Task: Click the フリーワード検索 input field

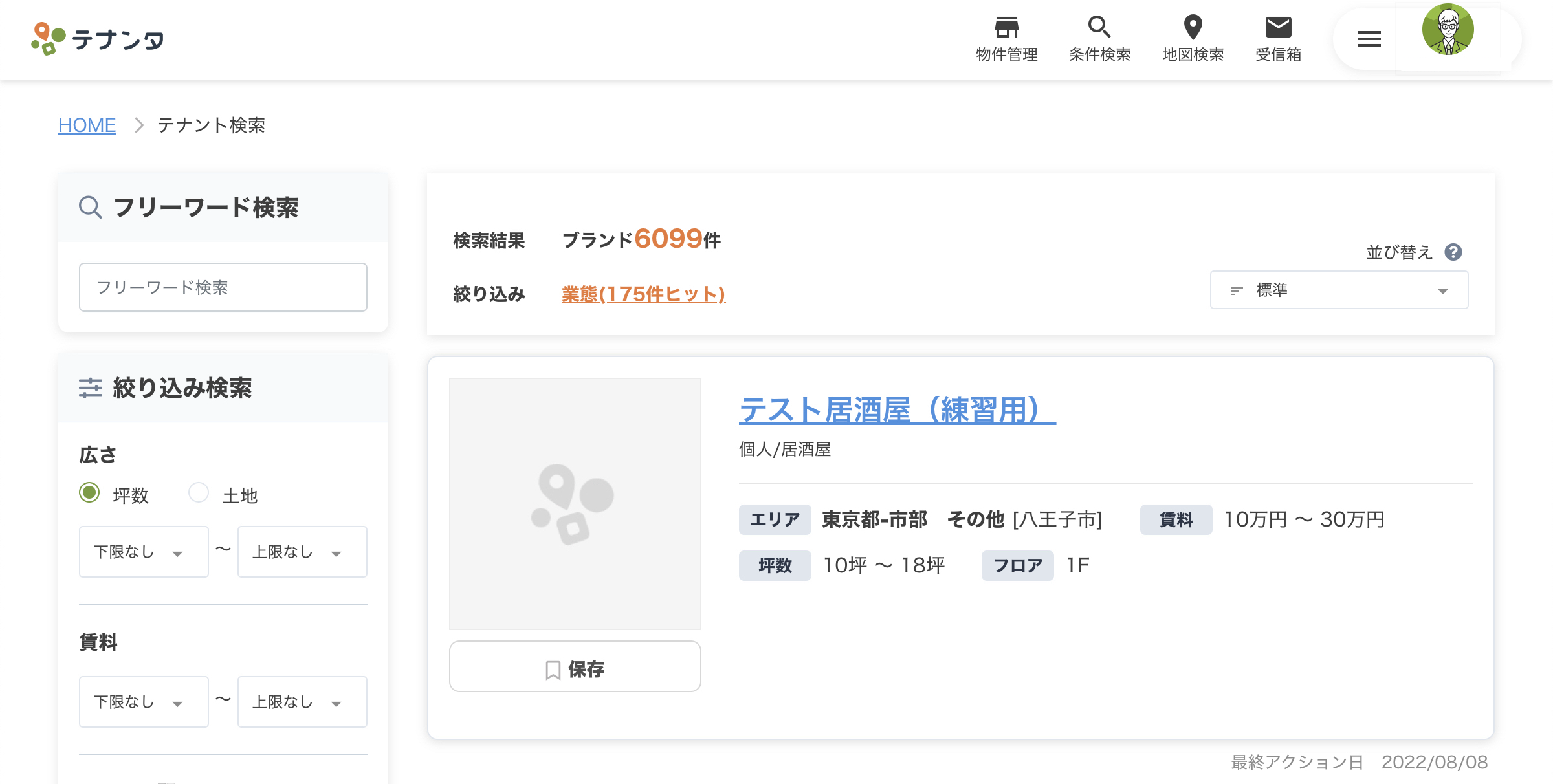Action: coord(223,287)
